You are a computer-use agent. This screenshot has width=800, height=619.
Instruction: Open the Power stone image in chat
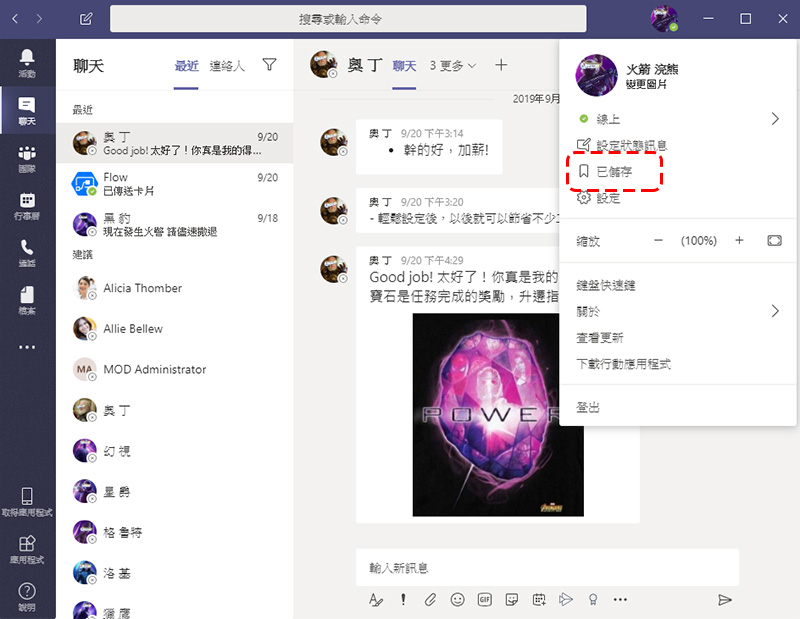coord(497,414)
